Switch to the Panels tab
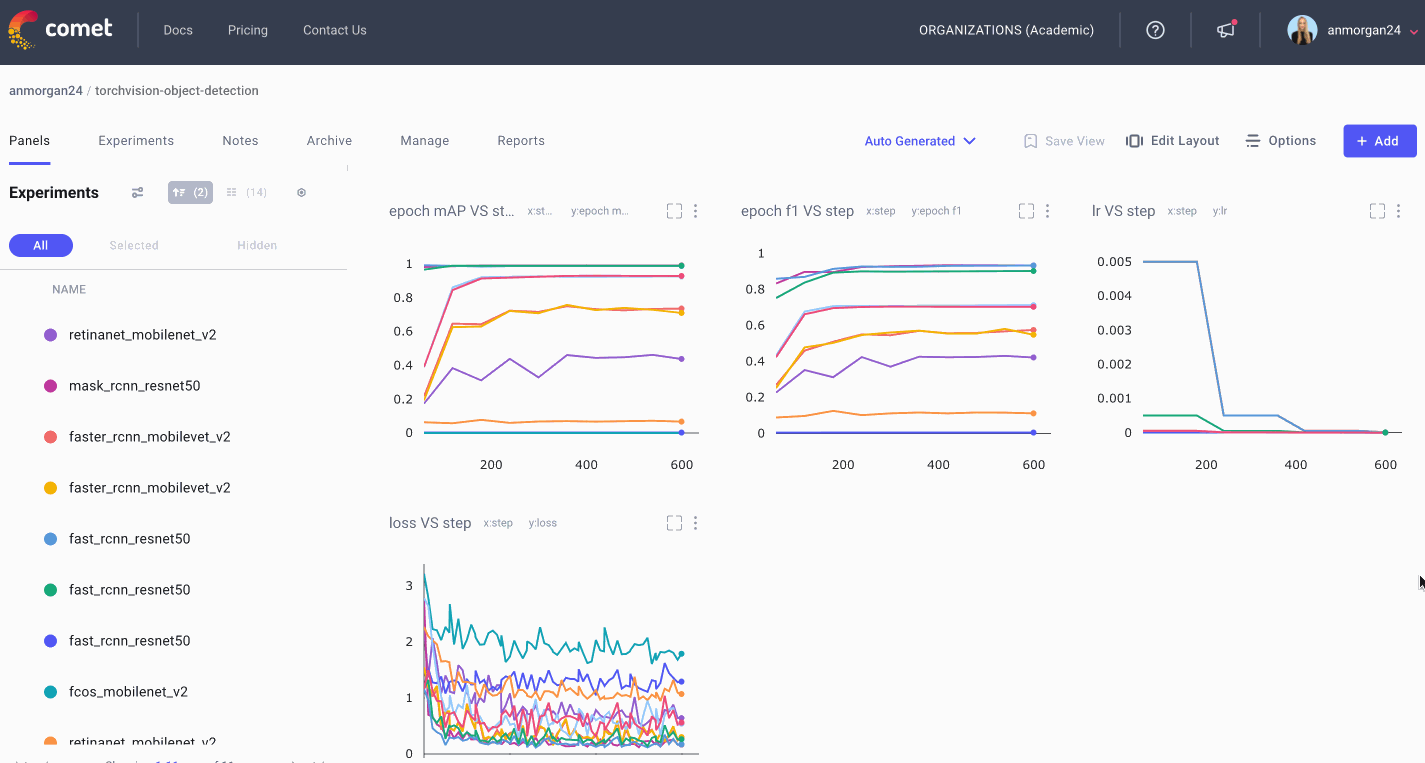The width and height of the screenshot is (1425, 763). pyautogui.click(x=29, y=141)
